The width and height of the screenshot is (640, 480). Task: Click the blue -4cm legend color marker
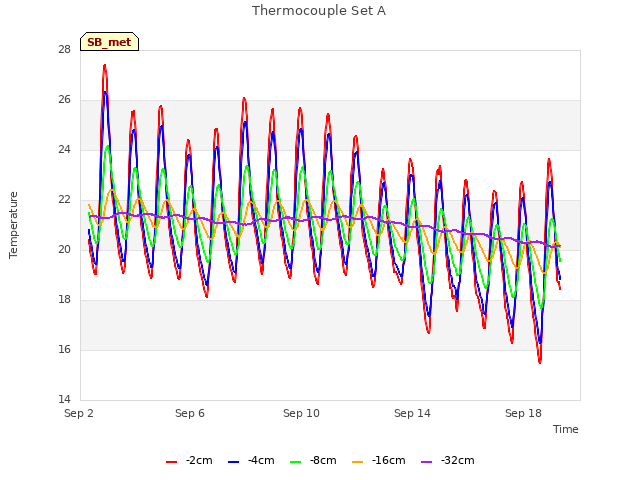coord(233,462)
